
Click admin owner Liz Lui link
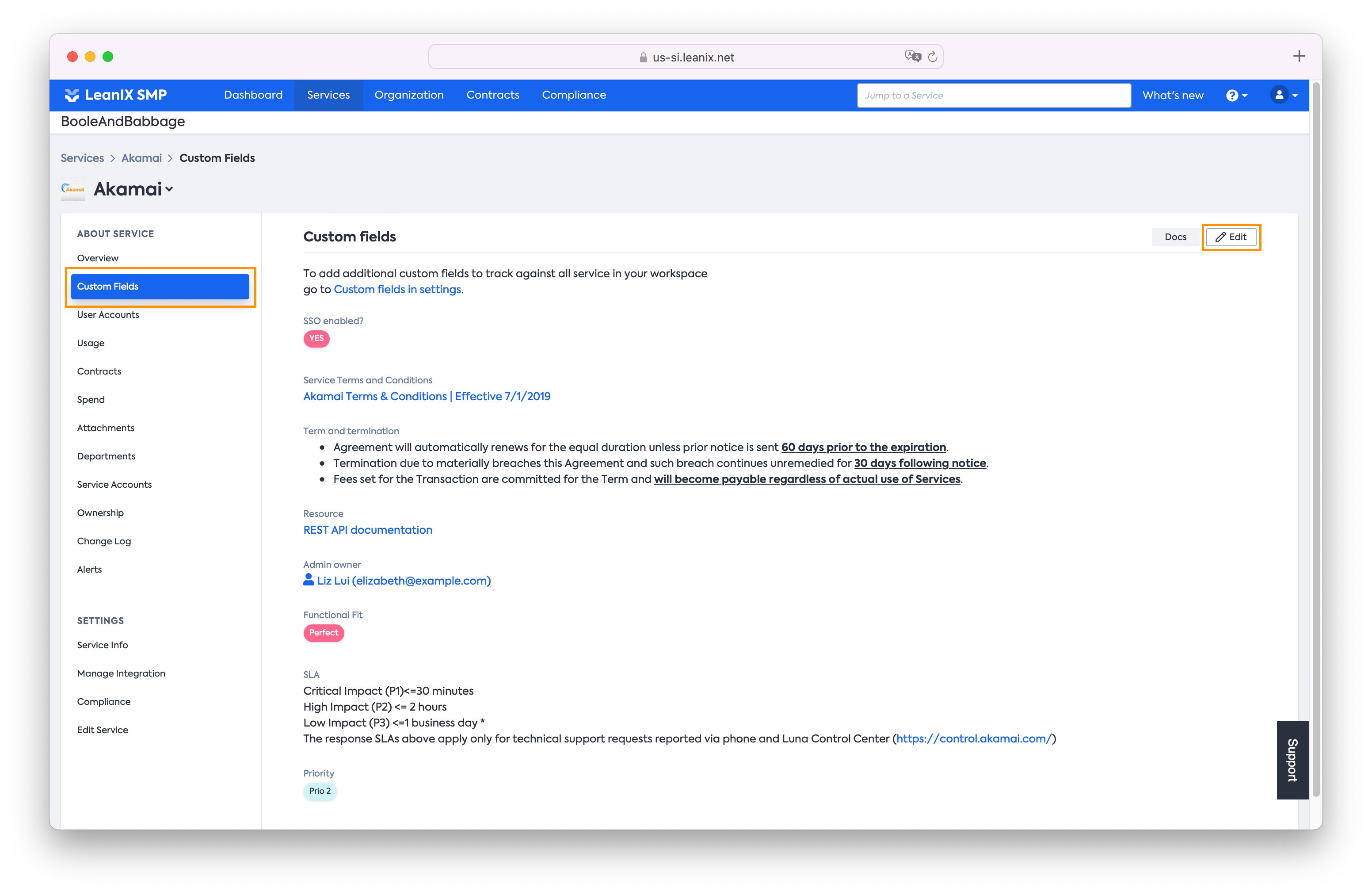pyautogui.click(x=404, y=581)
